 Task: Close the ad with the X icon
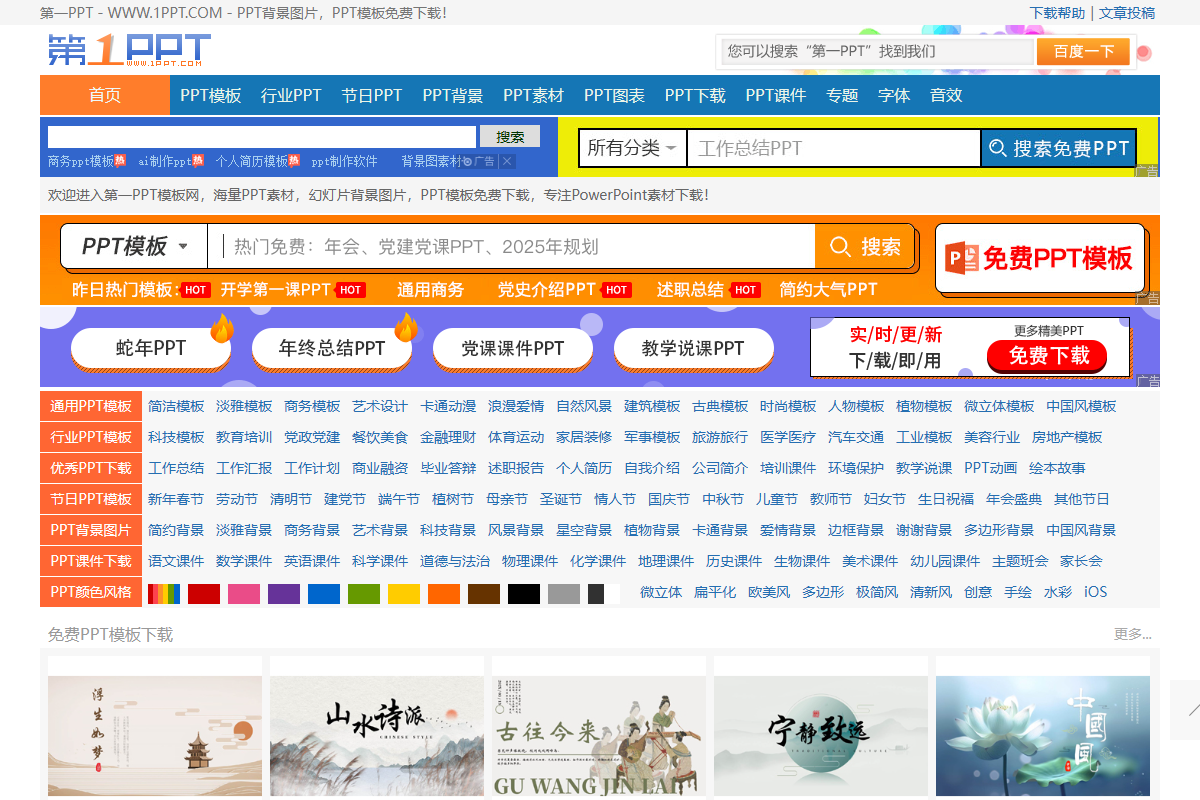pyautogui.click(x=507, y=161)
